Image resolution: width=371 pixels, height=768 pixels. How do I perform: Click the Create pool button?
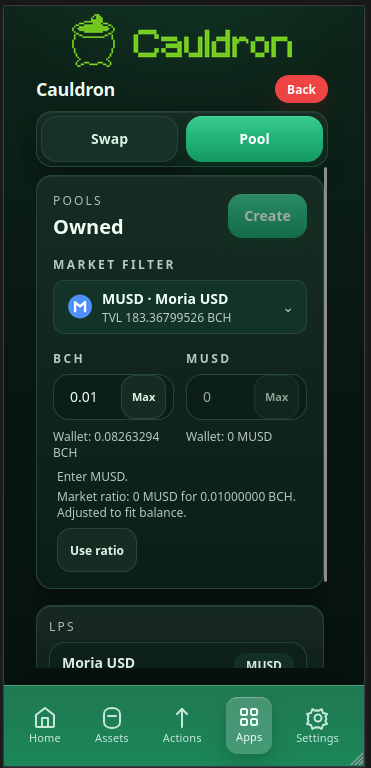(267, 216)
